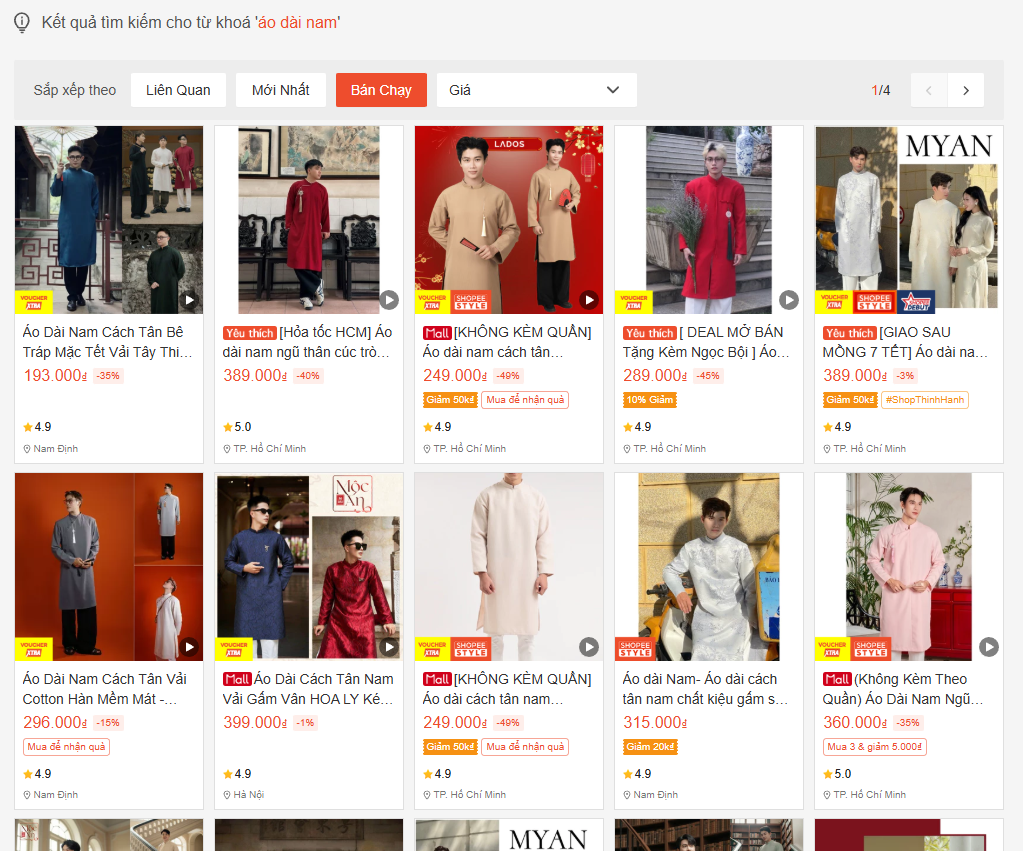The width and height of the screenshot is (1023, 851).
Task: Click the #ShopThinhHanh tag
Action: [925, 400]
